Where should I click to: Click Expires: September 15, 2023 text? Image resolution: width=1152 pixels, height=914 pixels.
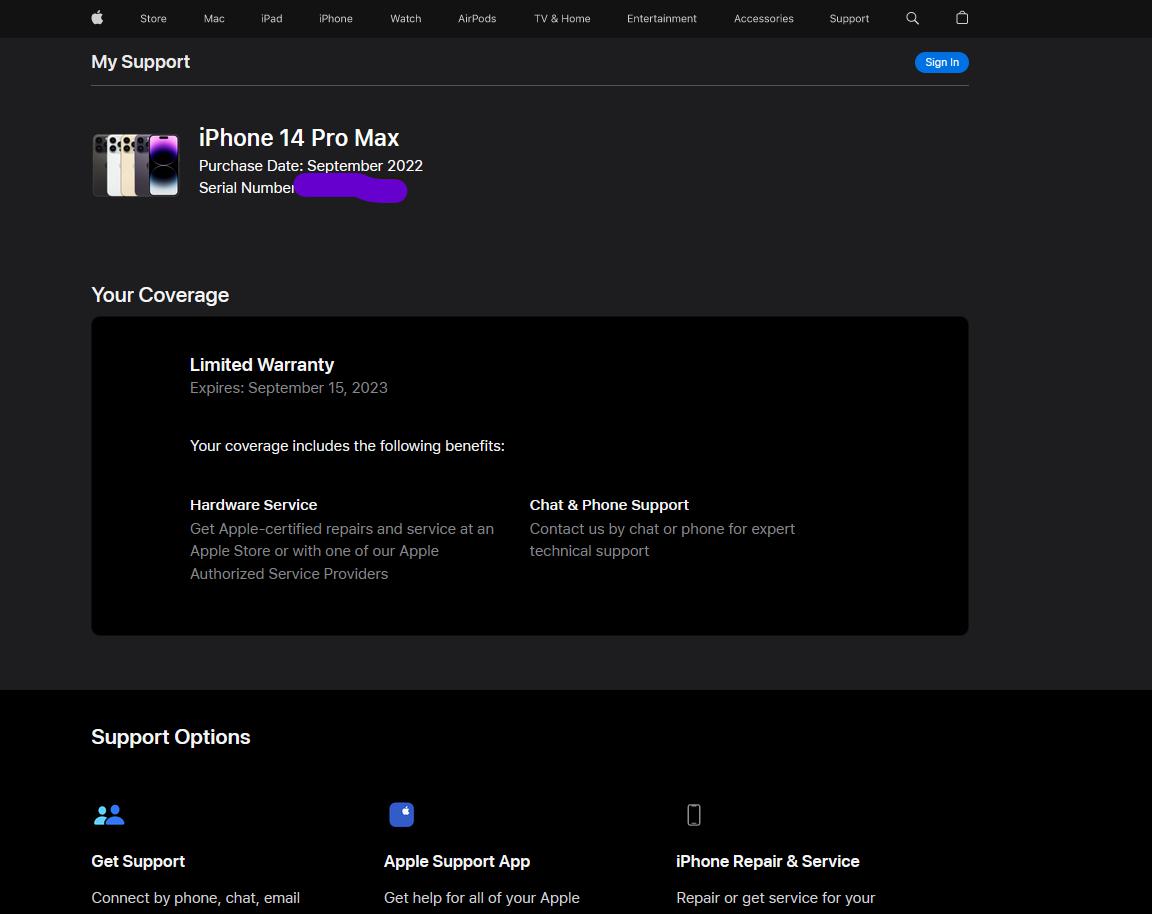[289, 388]
